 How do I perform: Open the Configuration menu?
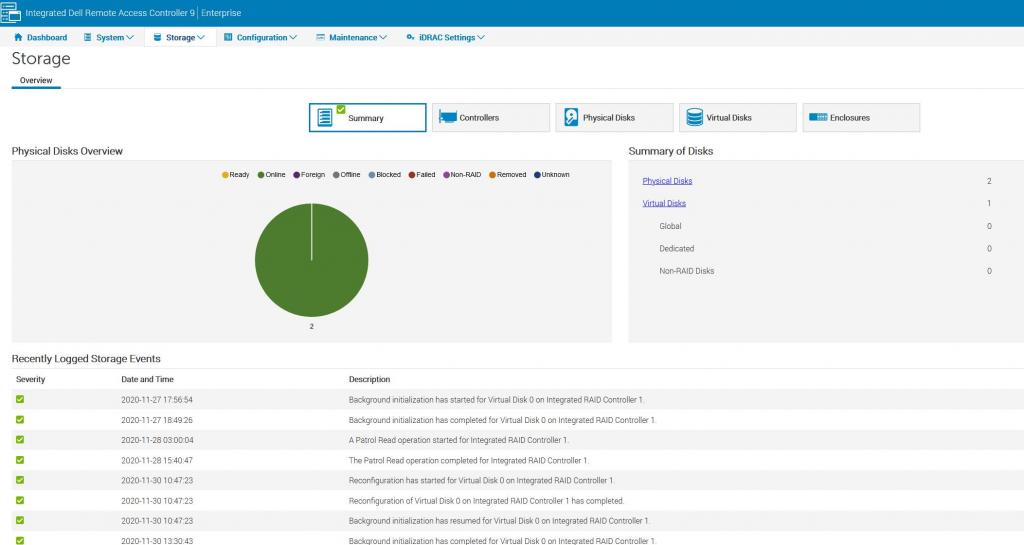click(261, 37)
